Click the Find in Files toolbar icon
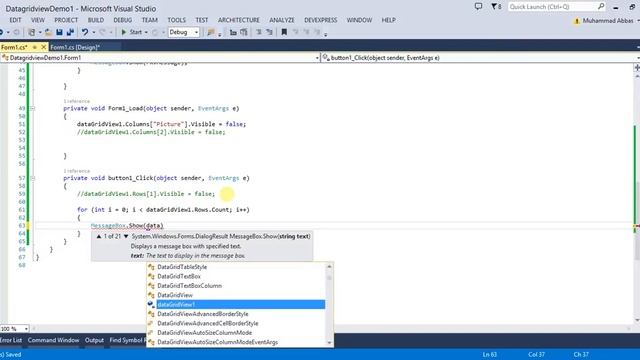Image resolution: width=640 pixels, height=360 pixels. click(x=211, y=32)
